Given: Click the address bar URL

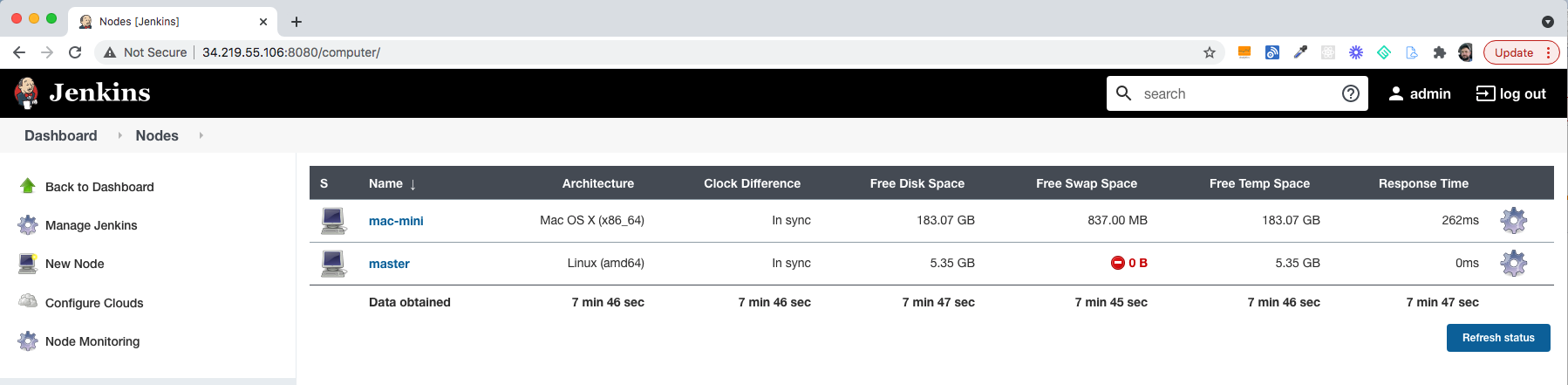Looking at the screenshot, I should tap(291, 52).
